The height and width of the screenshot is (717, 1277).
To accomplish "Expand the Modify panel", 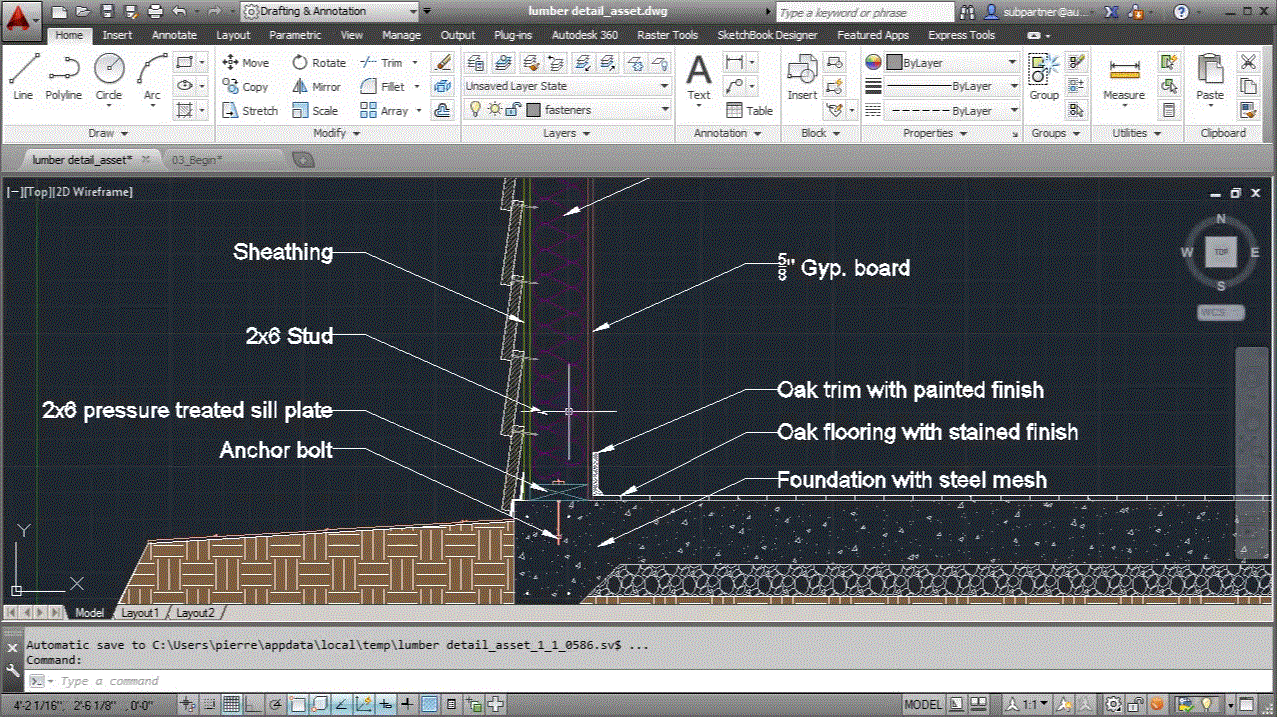I will (x=336, y=133).
